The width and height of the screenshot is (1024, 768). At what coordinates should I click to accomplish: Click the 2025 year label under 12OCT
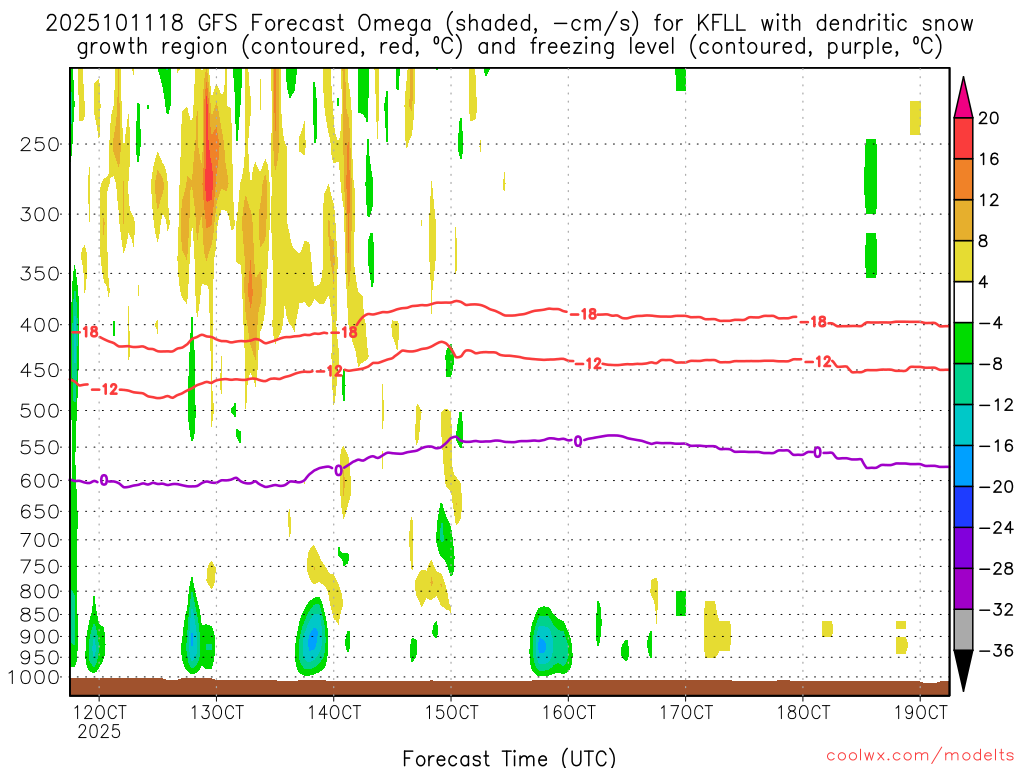99,731
